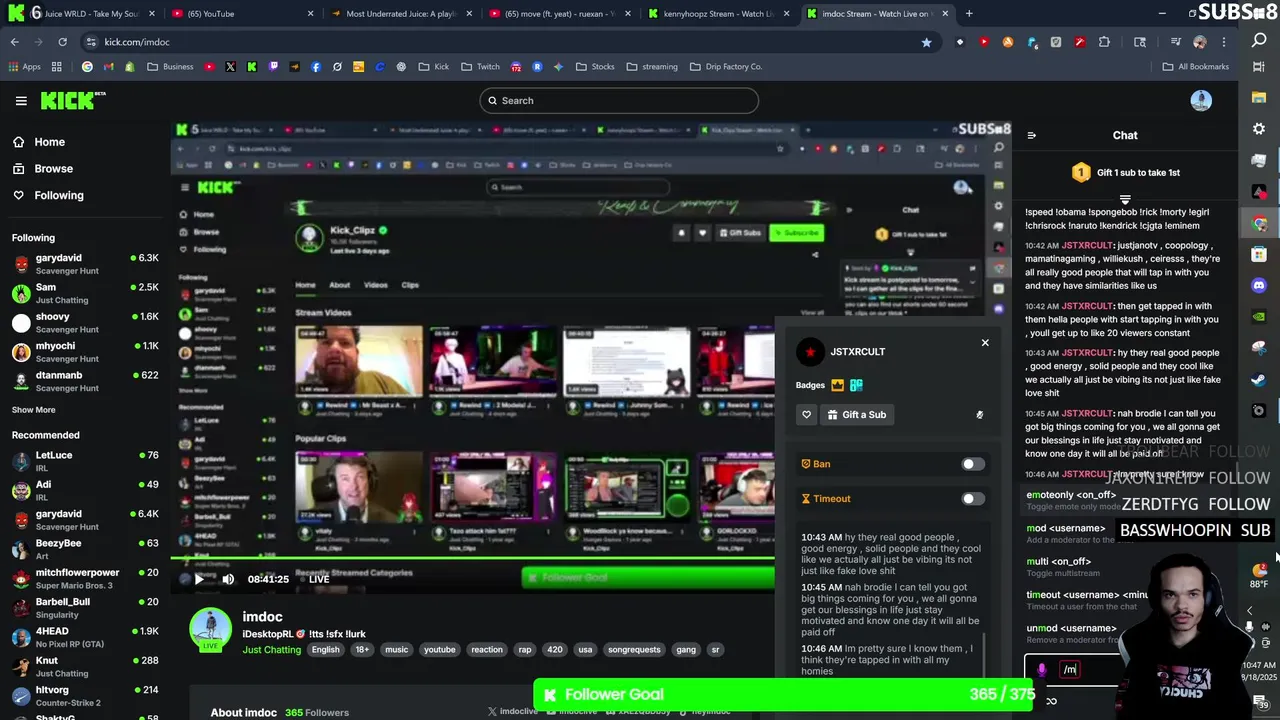Open Knut recommended channel
Screen dimensions: 1280x720
coord(85,666)
